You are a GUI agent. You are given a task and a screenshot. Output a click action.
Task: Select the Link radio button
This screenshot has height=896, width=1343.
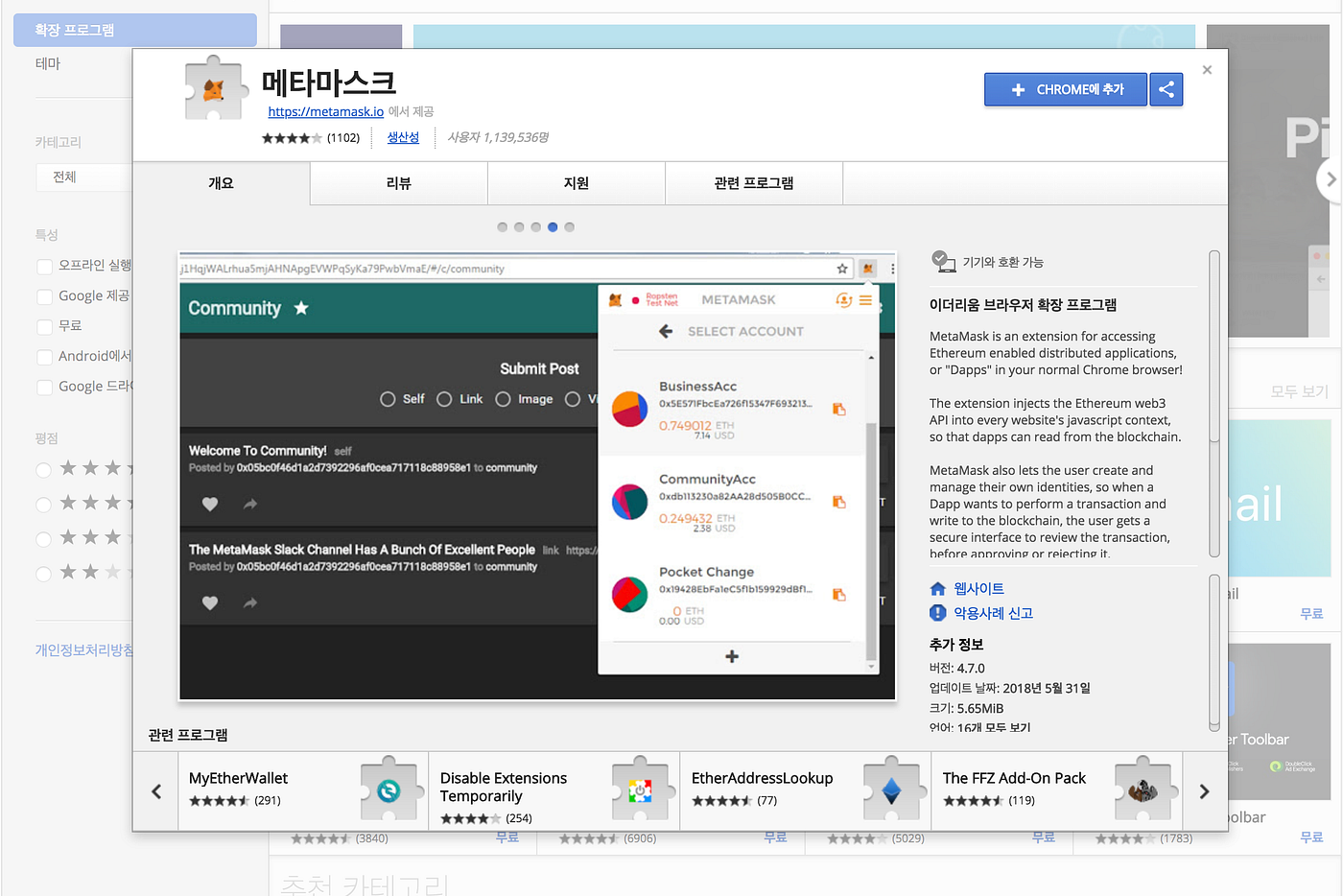(444, 399)
